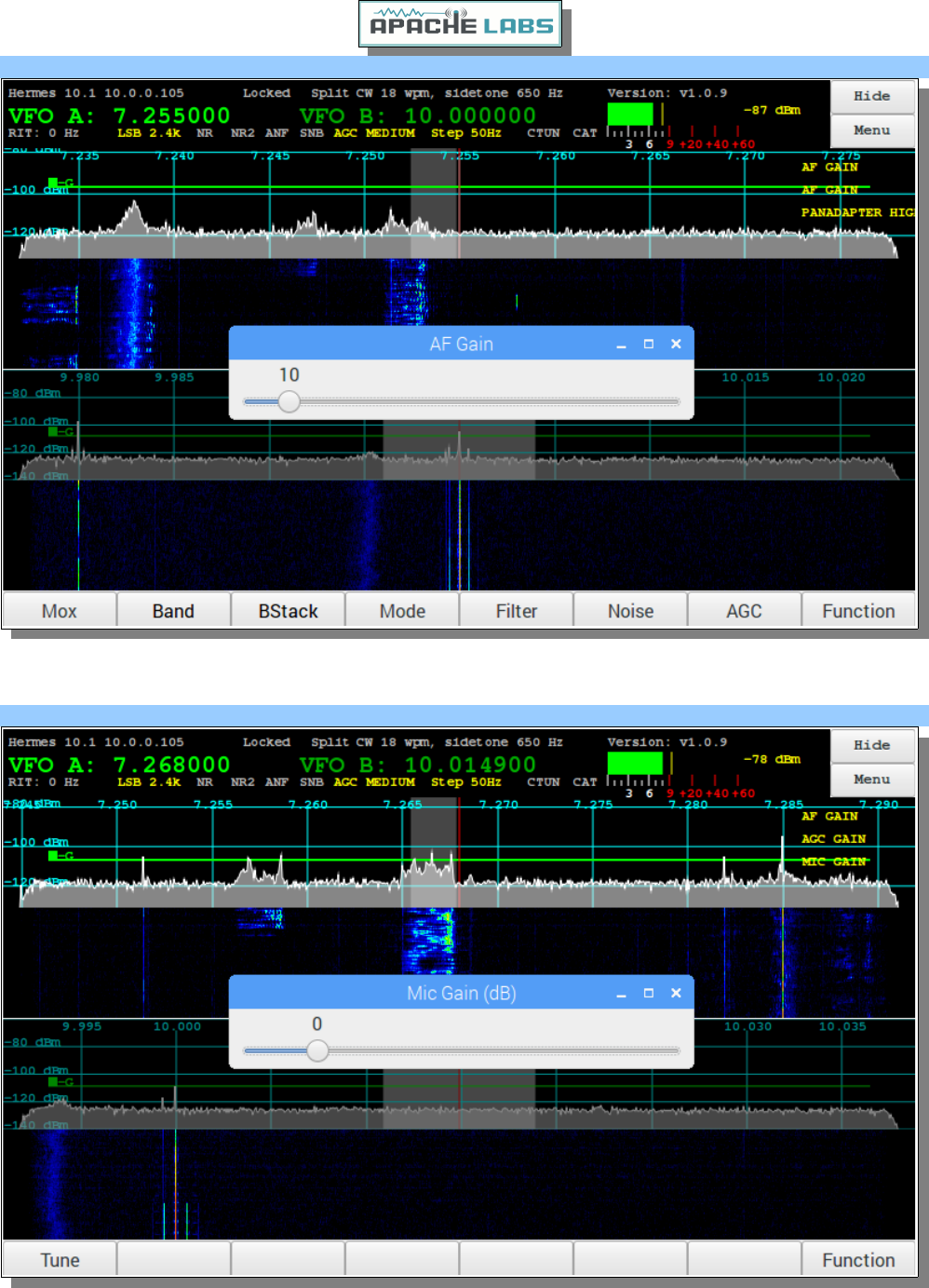Click the S-meter bar reading -78 dBm
Viewport: 929px width, 1288px height.
[x=635, y=763]
